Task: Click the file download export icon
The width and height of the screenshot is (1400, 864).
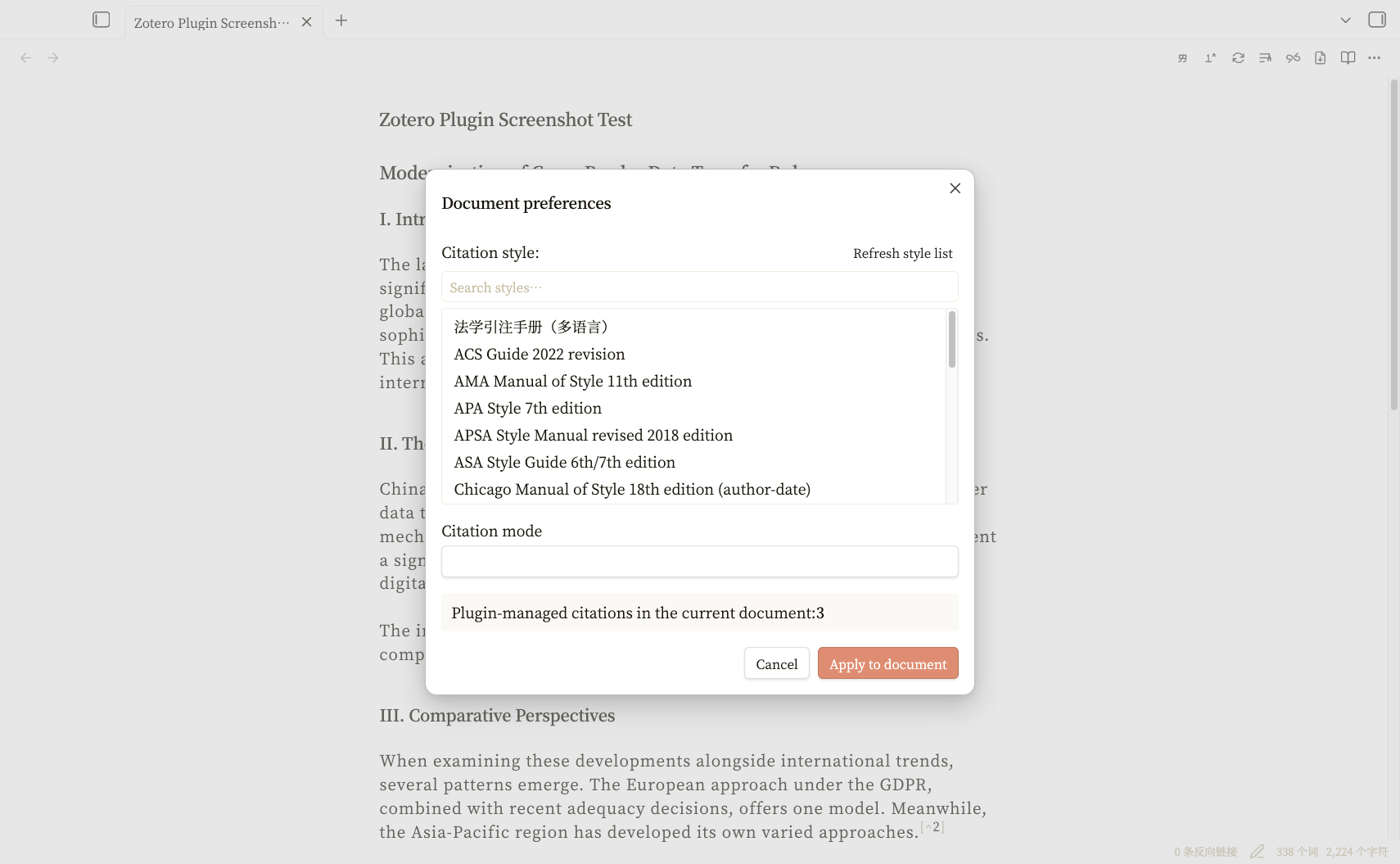Action: [1320, 58]
